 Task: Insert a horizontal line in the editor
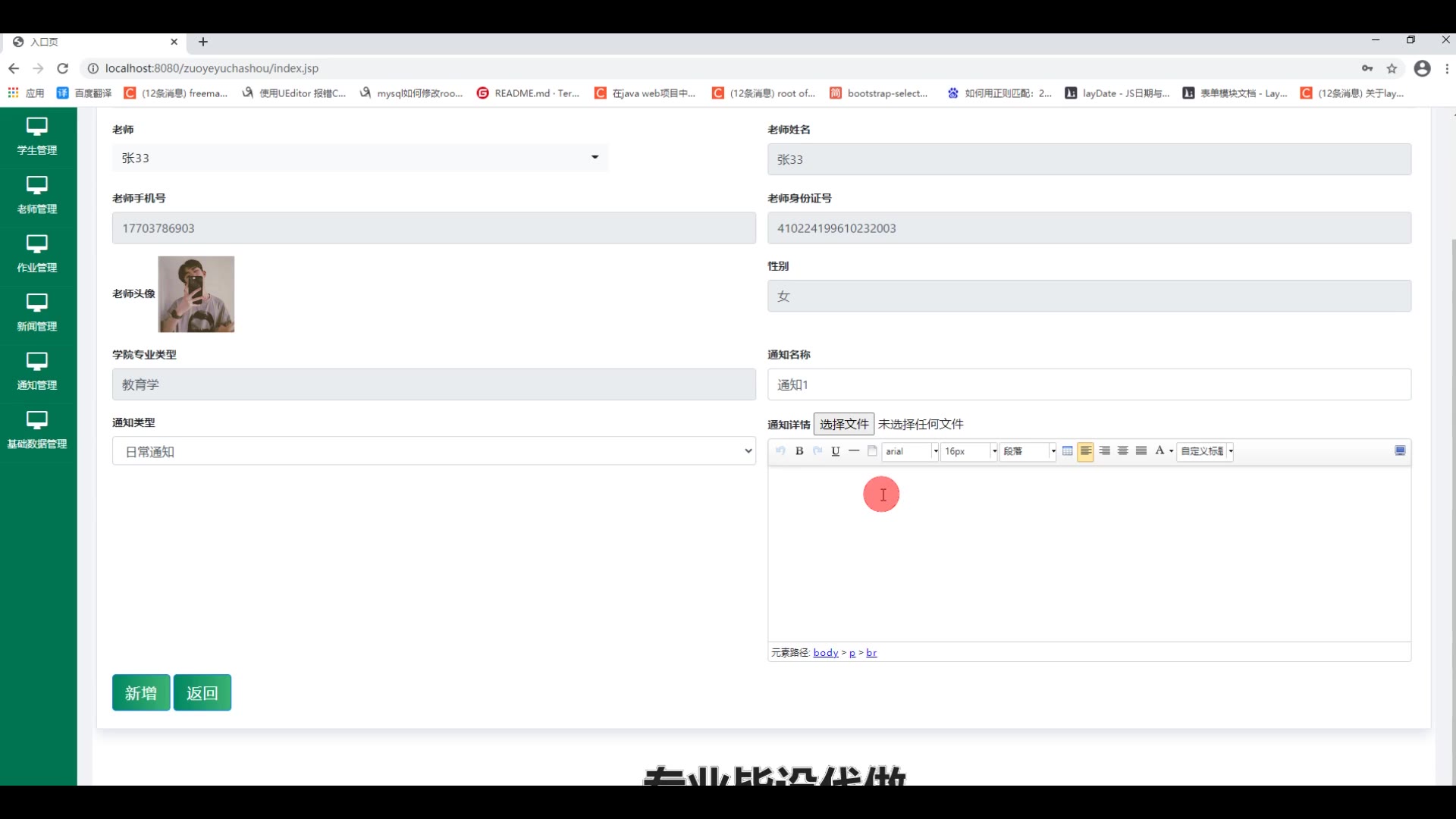[x=854, y=451]
